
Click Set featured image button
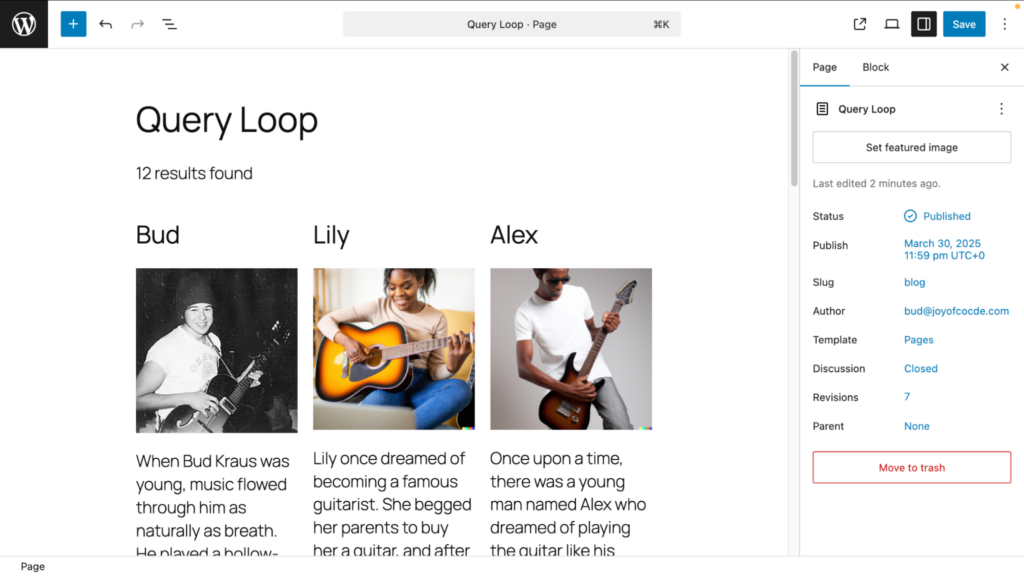[x=912, y=147]
